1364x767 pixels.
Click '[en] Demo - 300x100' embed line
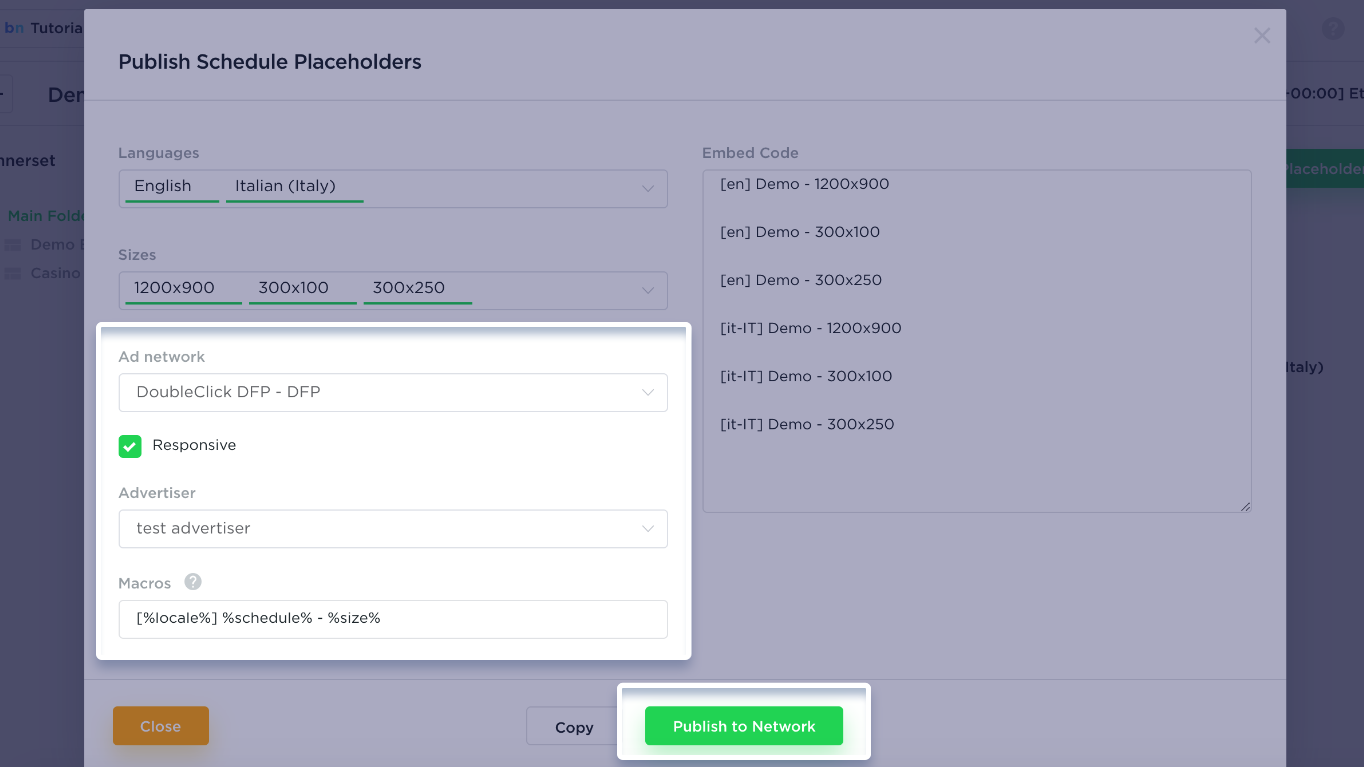tap(800, 232)
